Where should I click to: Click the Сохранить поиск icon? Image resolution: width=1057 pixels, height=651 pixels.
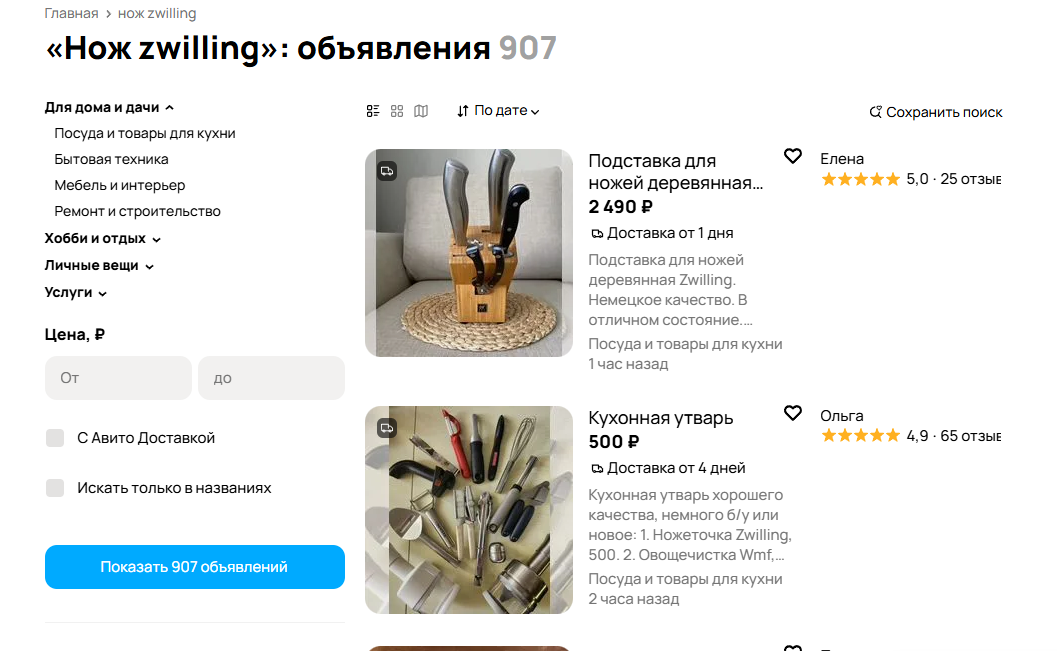(876, 112)
